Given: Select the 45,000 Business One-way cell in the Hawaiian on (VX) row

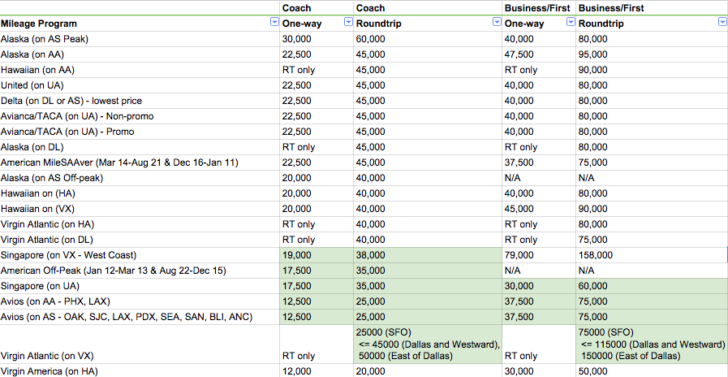Looking at the screenshot, I should [539, 209].
